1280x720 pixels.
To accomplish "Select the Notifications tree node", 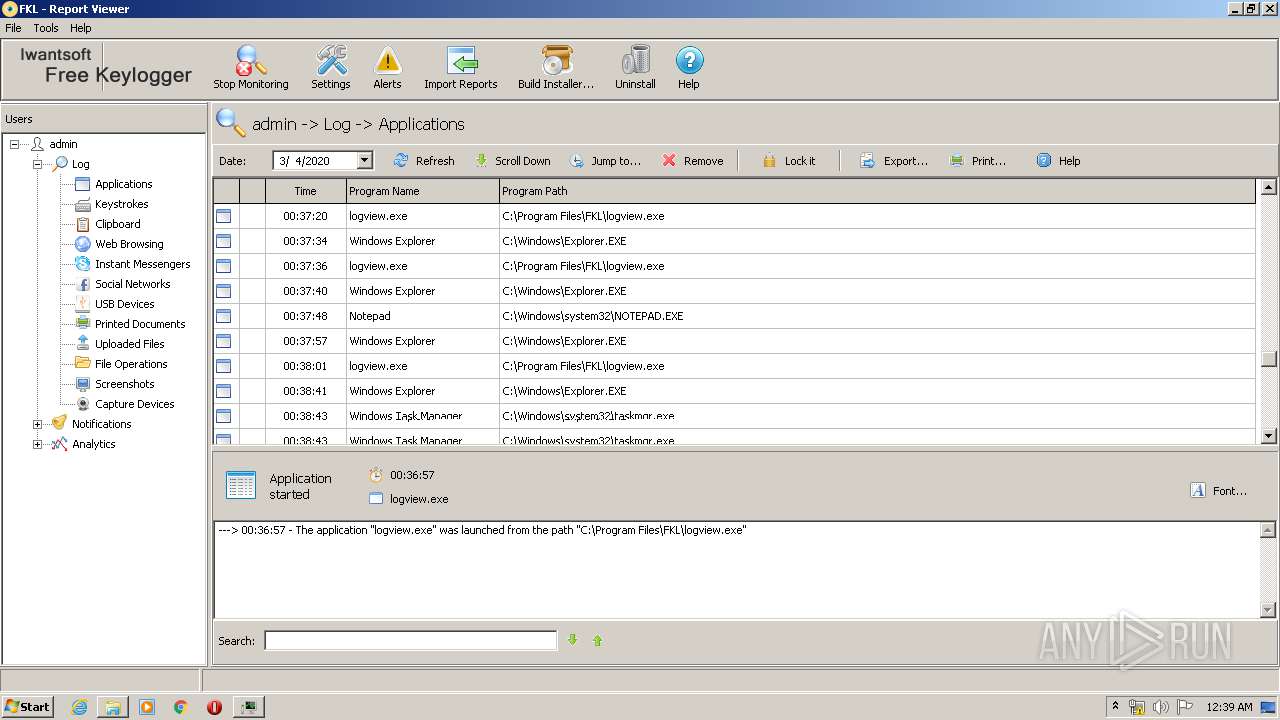I will [x=101, y=424].
